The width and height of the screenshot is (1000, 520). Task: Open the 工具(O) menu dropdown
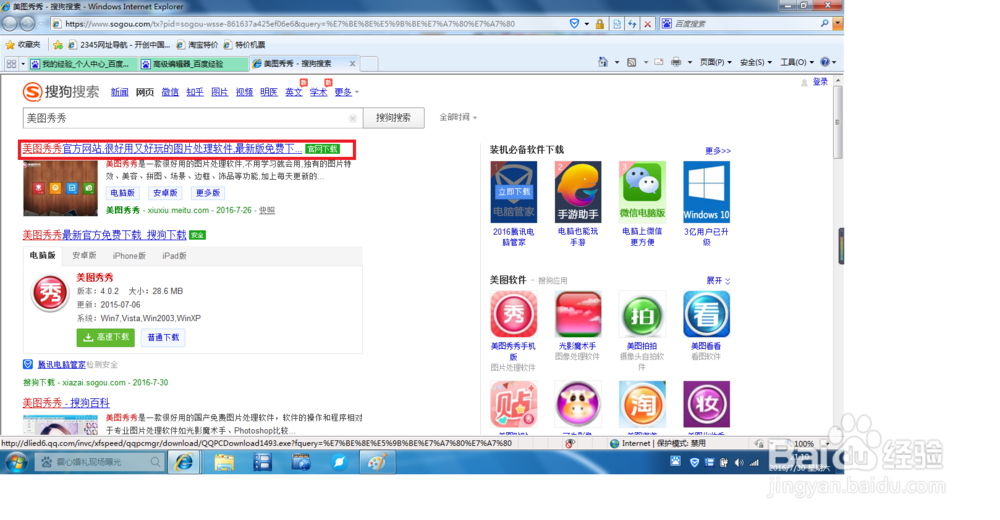click(x=797, y=62)
